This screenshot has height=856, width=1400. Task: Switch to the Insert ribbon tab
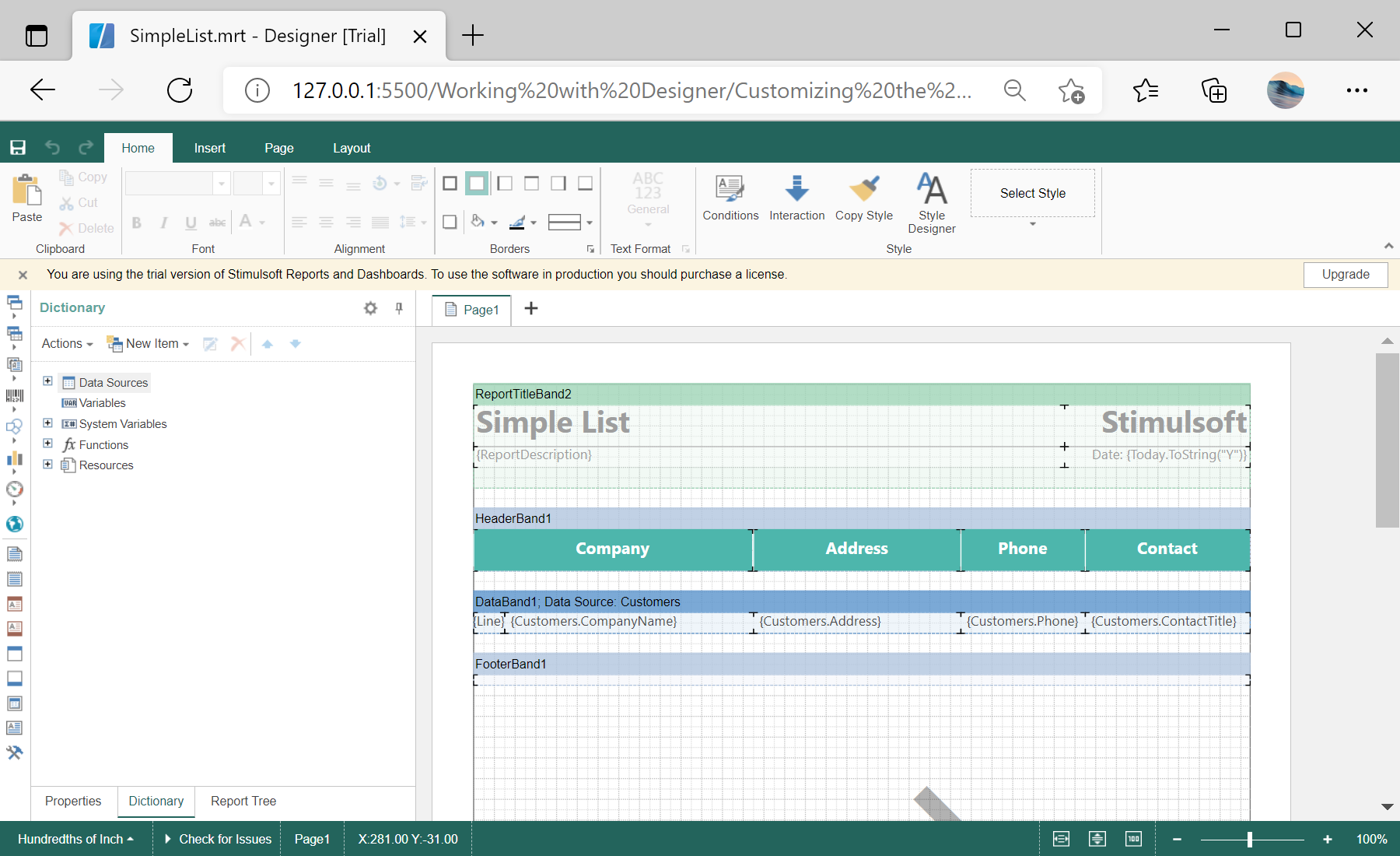click(x=210, y=148)
